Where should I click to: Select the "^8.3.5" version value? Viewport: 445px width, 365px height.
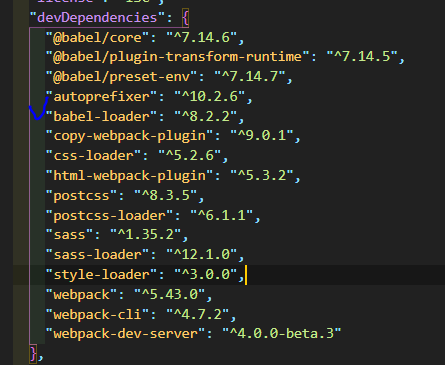point(166,196)
